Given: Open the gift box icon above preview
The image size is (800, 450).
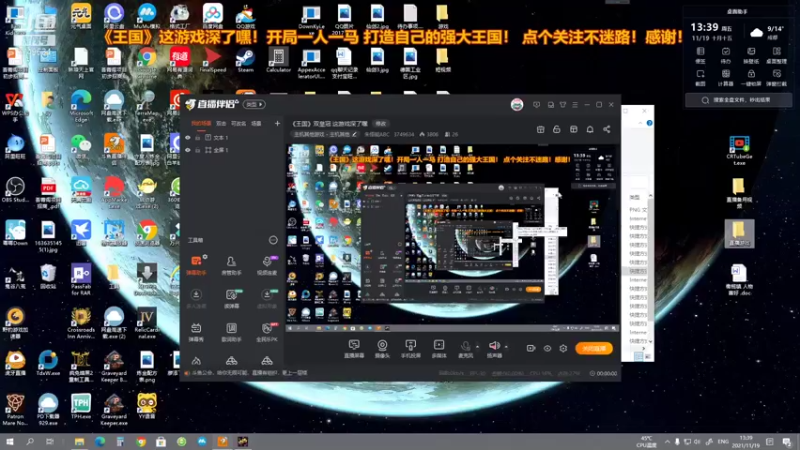Looking at the screenshot, I should pyautogui.click(x=540, y=130).
